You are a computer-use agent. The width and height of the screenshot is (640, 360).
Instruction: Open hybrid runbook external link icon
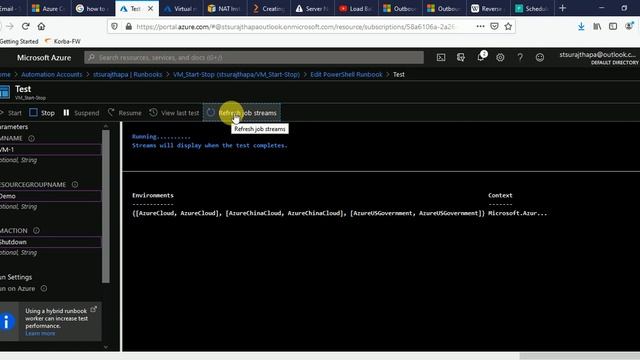pos(93,309)
